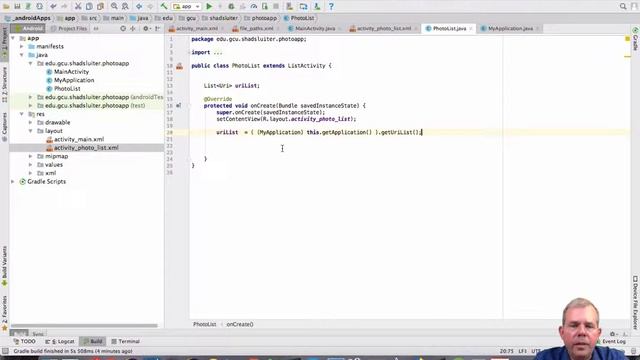Collapse the app module node
Screen dimensions: 640x360
[x=13, y=38]
